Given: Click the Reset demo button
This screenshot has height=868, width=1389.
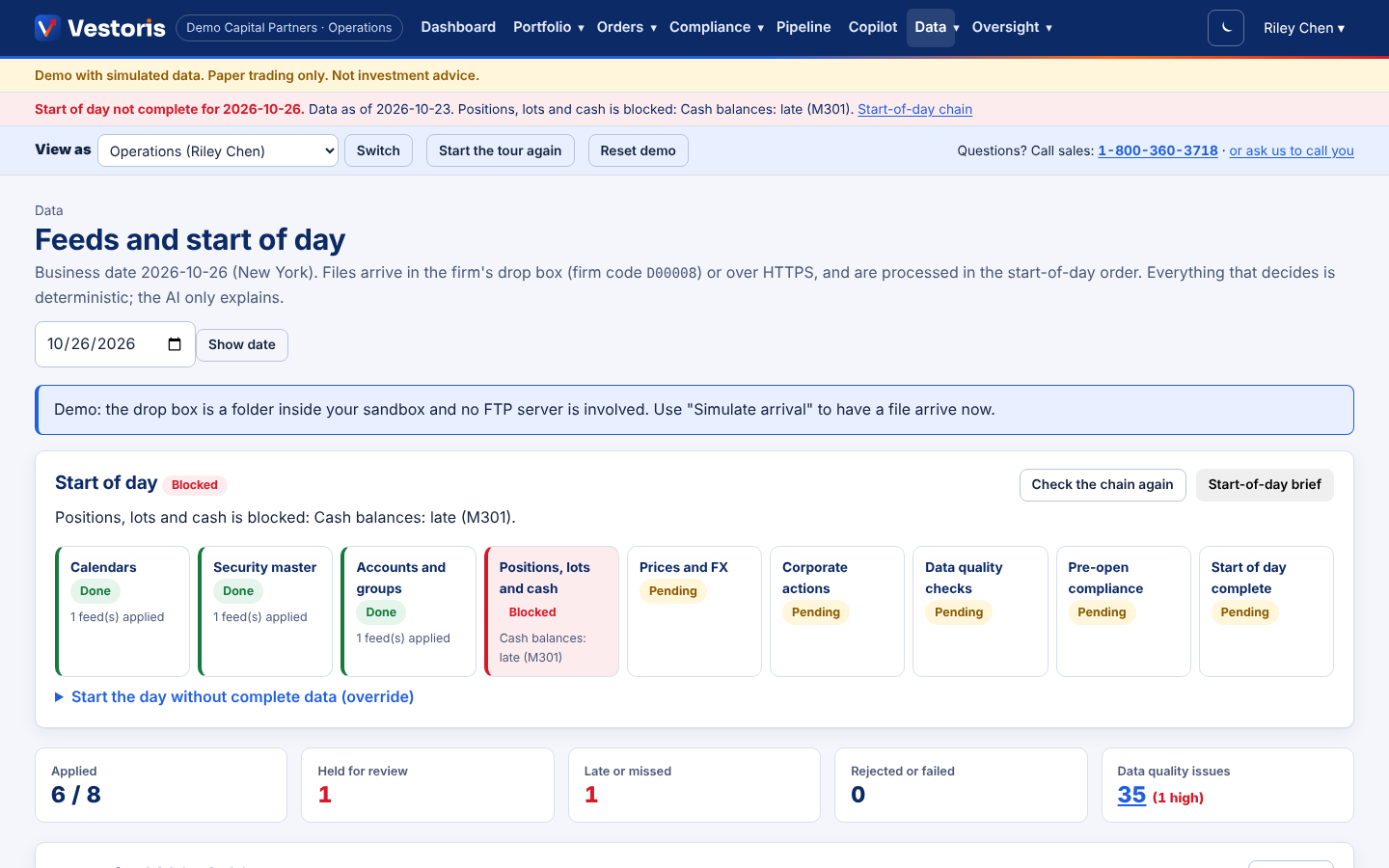Looking at the screenshot, I should click(638, 150).
